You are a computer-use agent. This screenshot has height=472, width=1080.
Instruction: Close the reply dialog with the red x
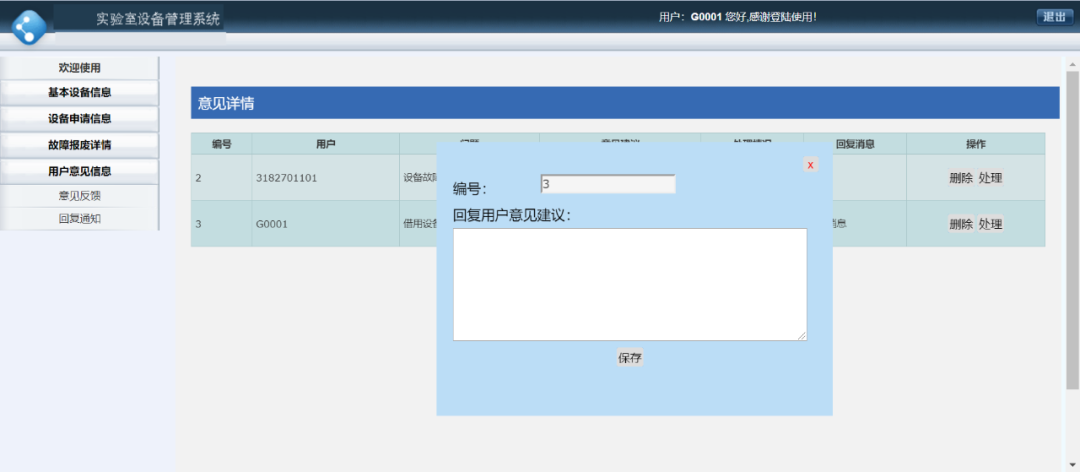(811, 165)
